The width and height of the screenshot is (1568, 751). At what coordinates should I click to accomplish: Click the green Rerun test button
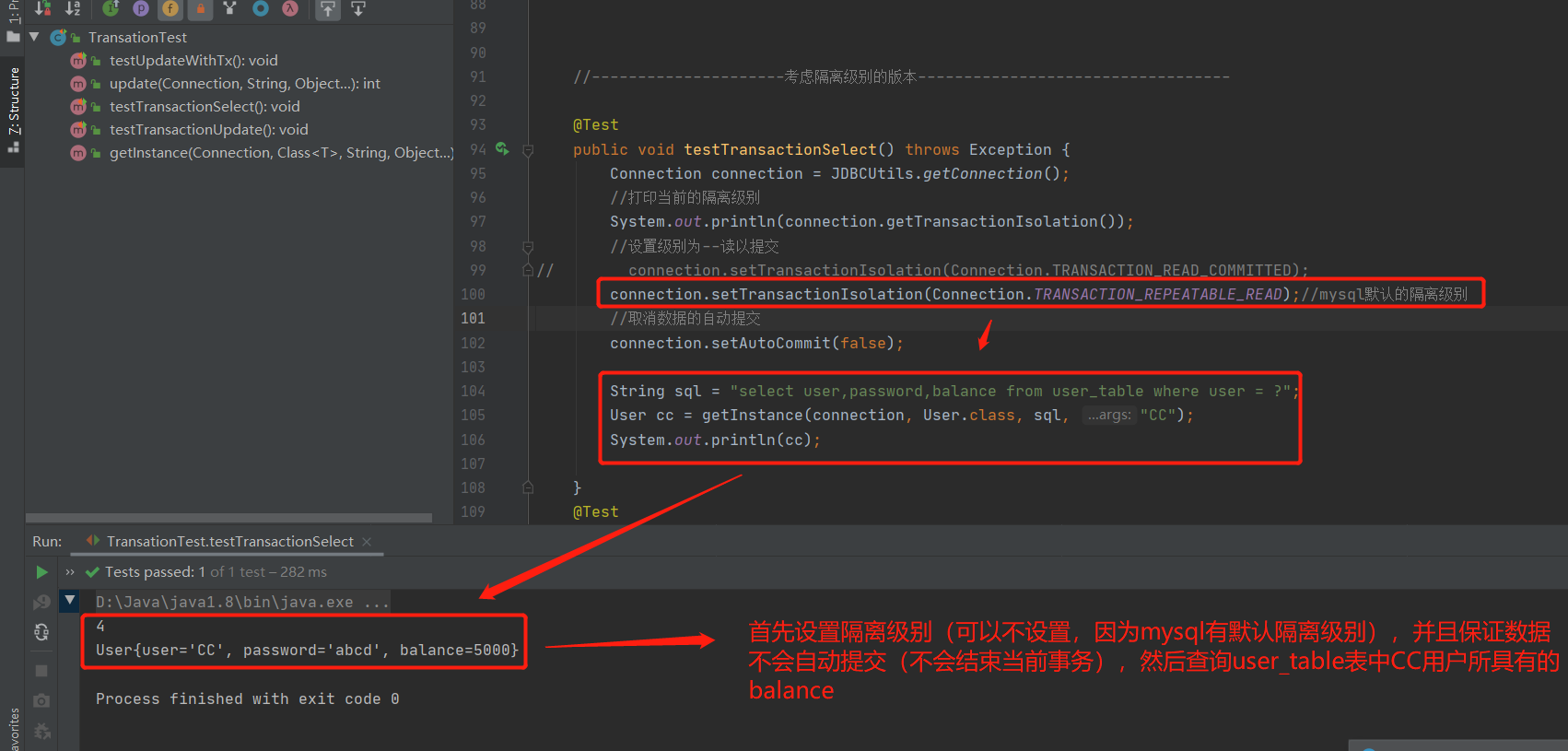(41, 572)
